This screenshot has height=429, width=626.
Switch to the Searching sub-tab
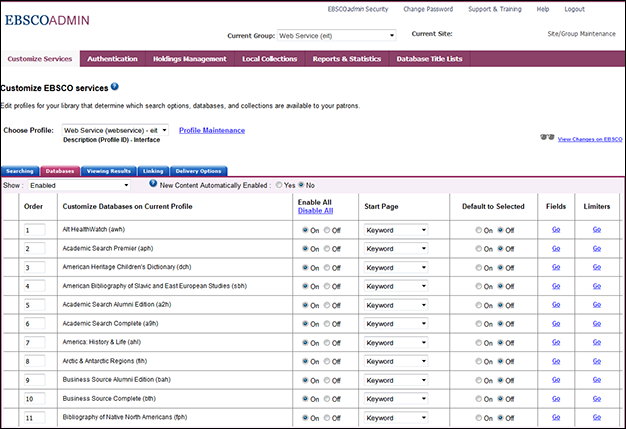(x=20, y=171)
